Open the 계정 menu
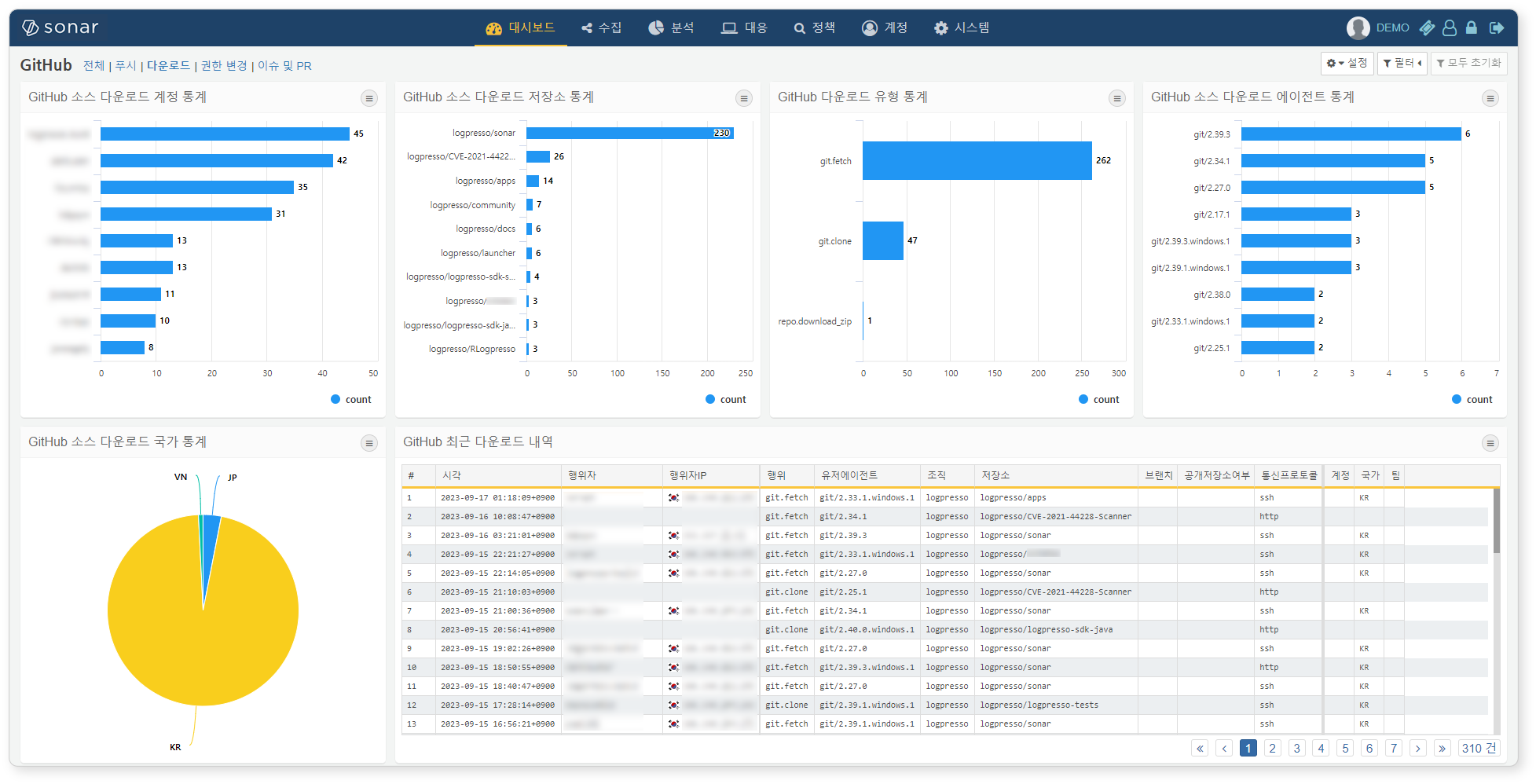The height and width of the screenshot is (784, 1536). click(x=885, y=27)
